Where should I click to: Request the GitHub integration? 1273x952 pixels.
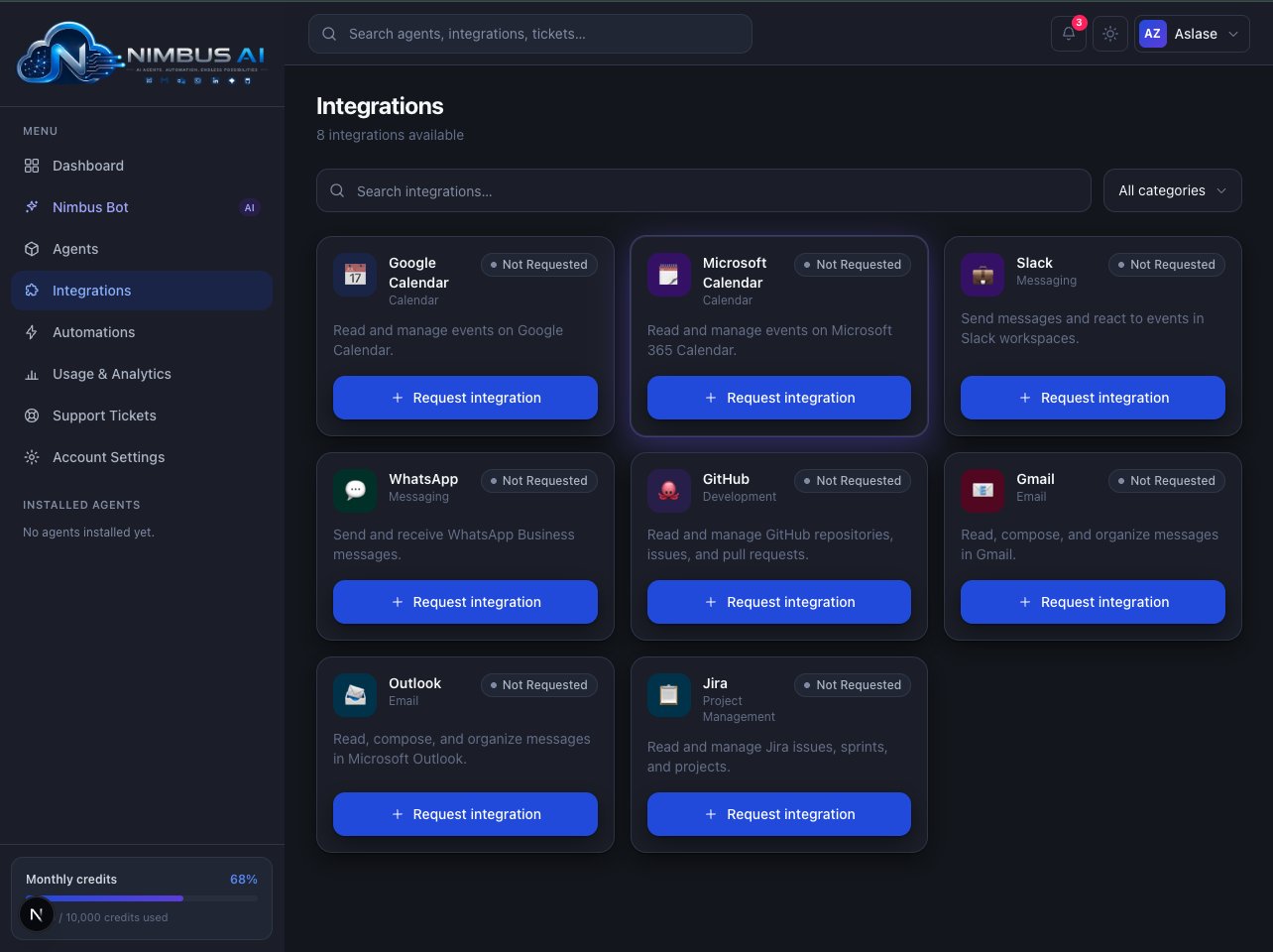779,602
